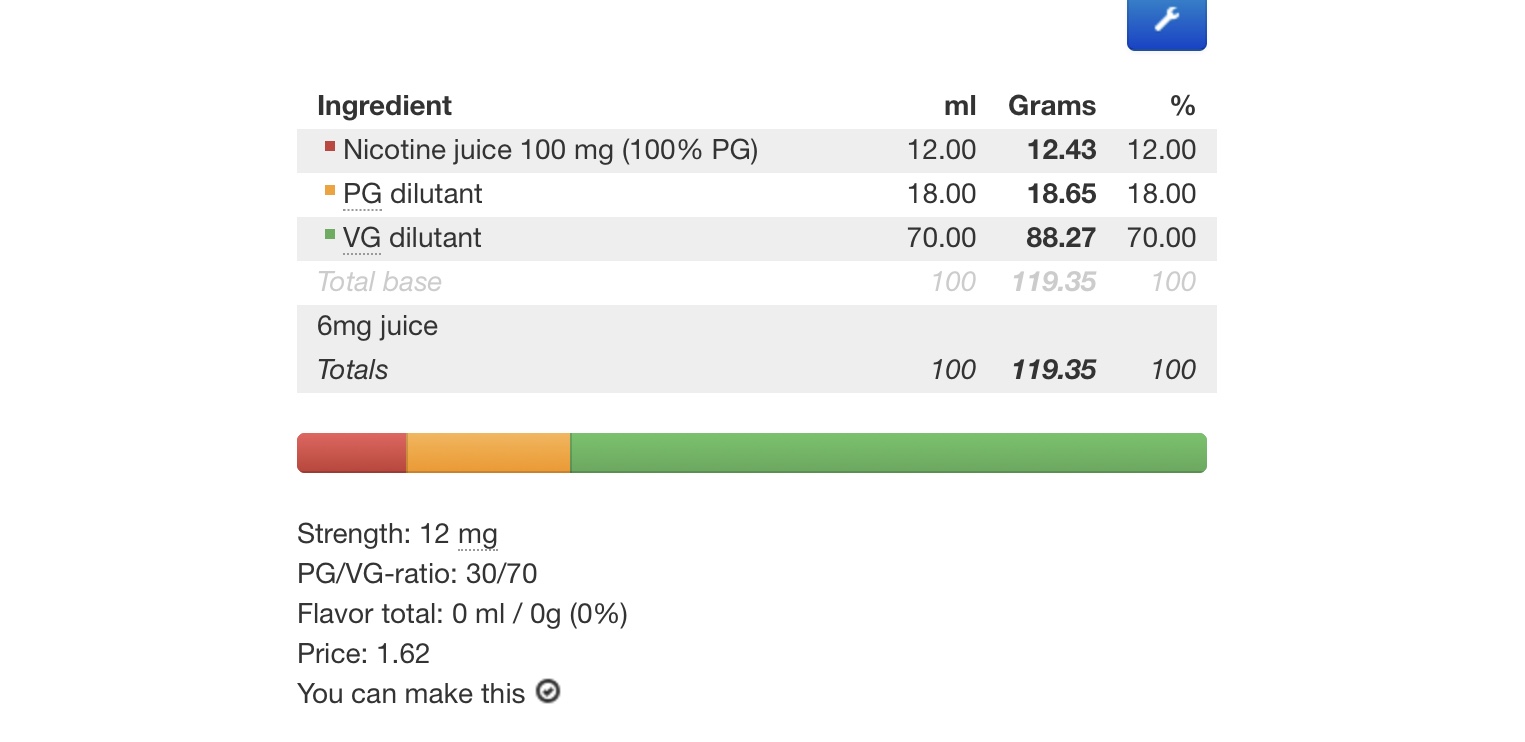
Task: Click the orange PG dilutant color marker
Action: tap(330, 191)
